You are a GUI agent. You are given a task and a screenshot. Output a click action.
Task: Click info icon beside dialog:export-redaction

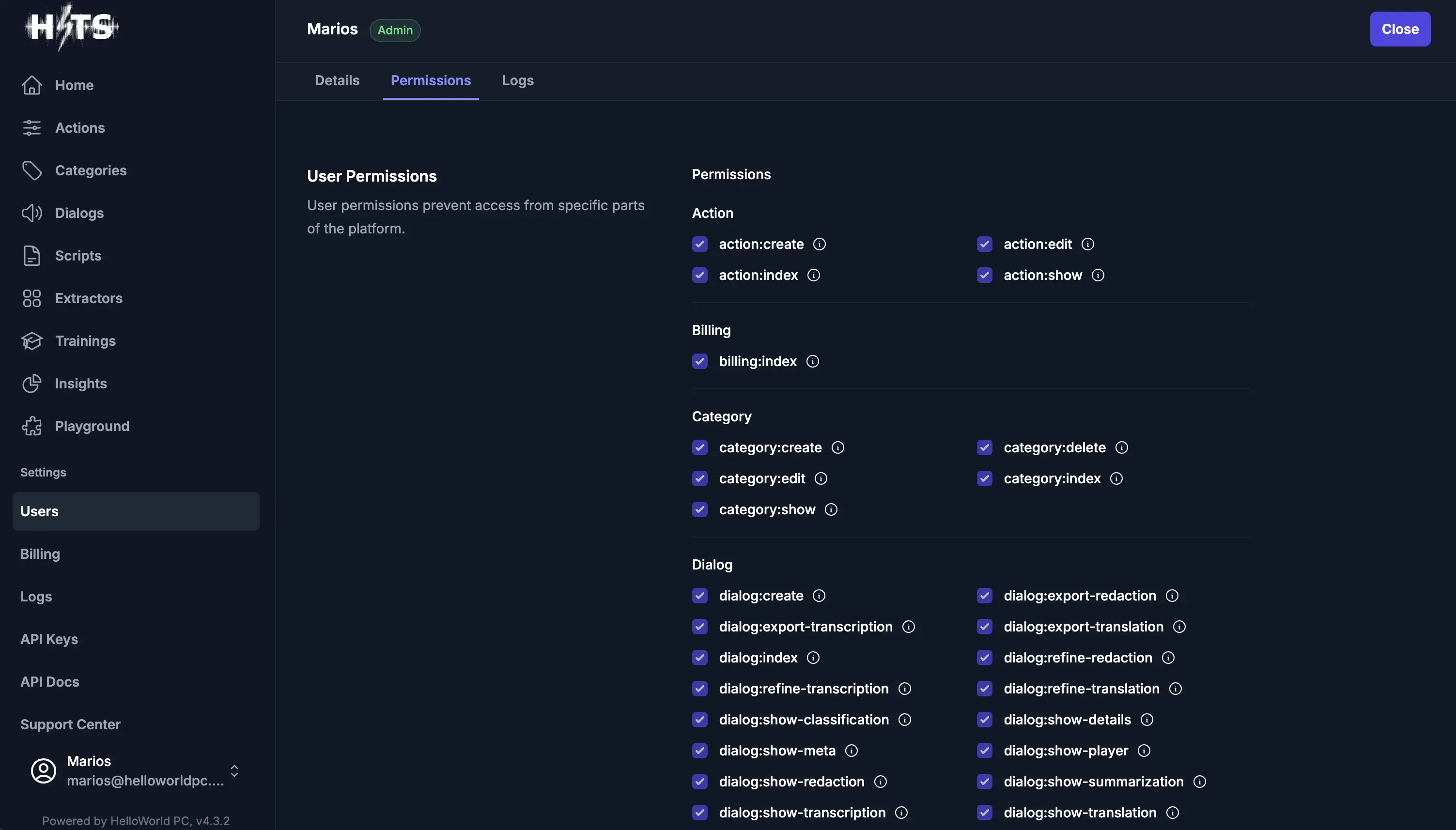click(x=1172, y=596)
